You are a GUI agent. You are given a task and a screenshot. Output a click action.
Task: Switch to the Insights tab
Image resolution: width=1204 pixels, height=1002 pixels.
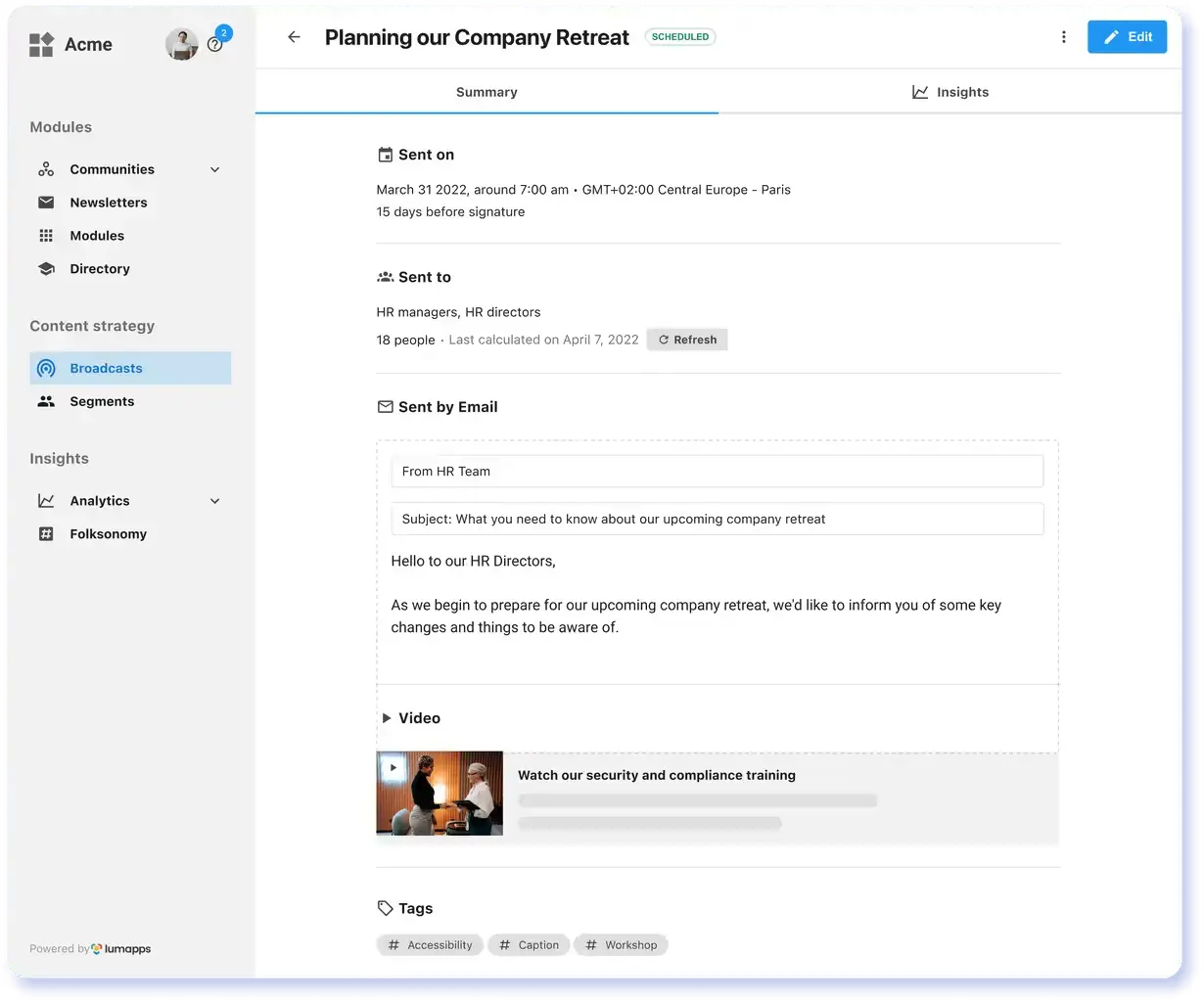pyautogui.click(x=950, y=92)
